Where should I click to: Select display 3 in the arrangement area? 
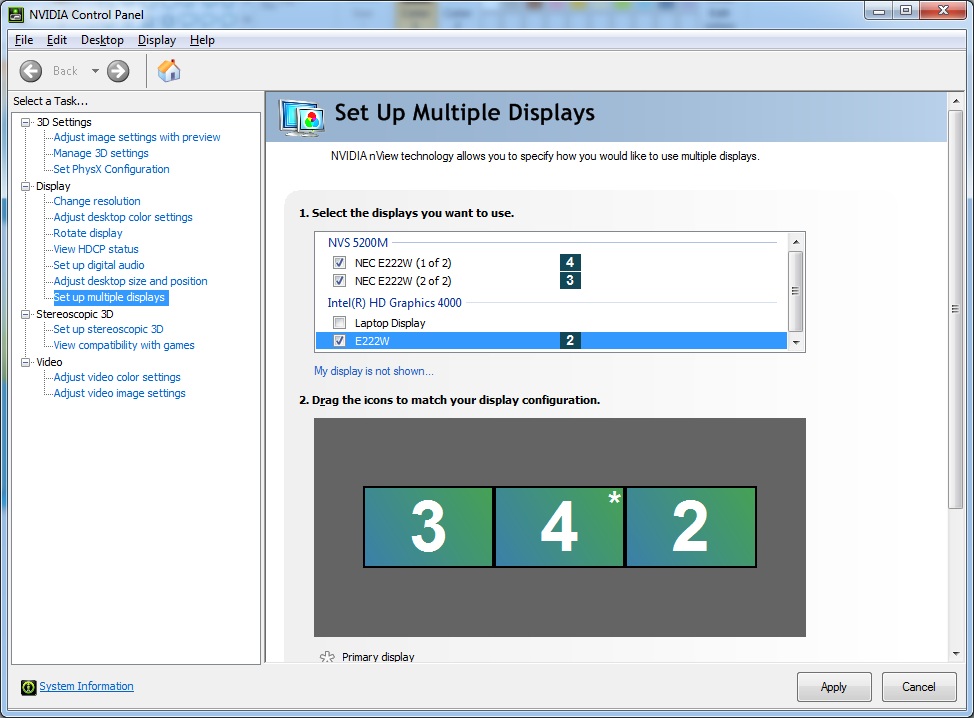429,527
